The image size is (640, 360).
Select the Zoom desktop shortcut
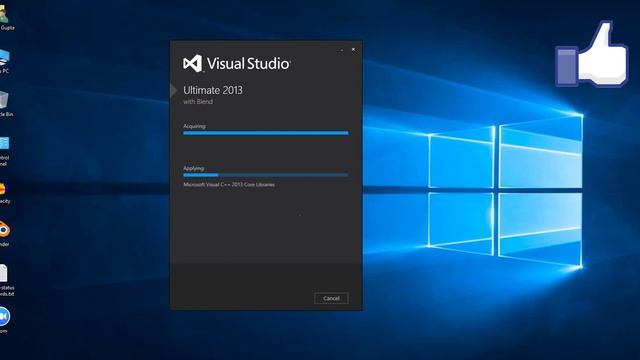click(x=4, y=320)
